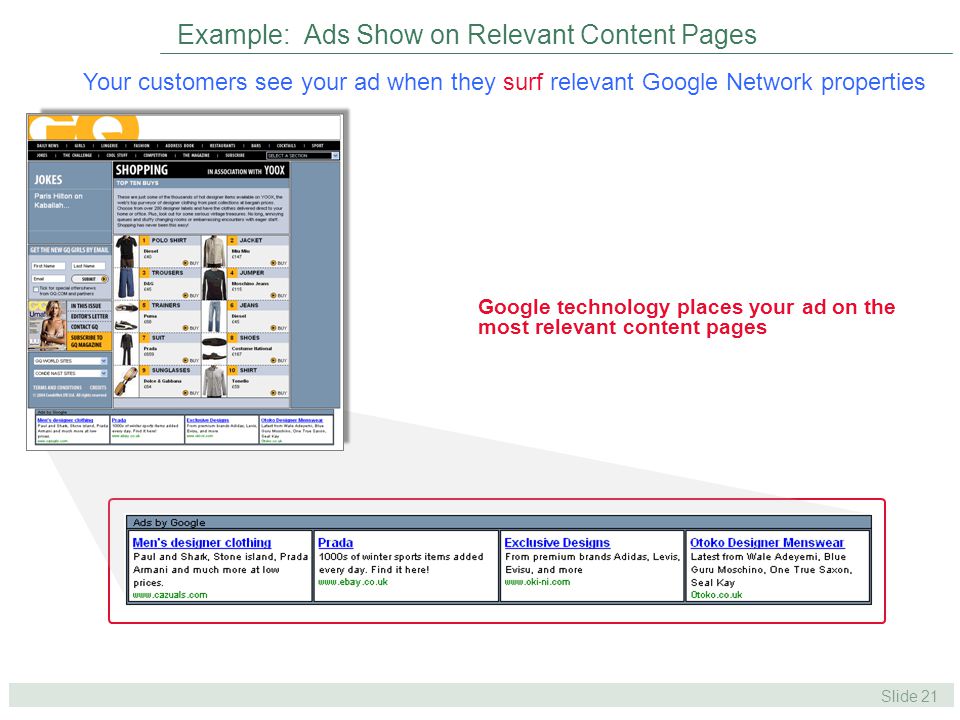
Task: Open the GQ magazine cover image
Action: pos(47,326)
